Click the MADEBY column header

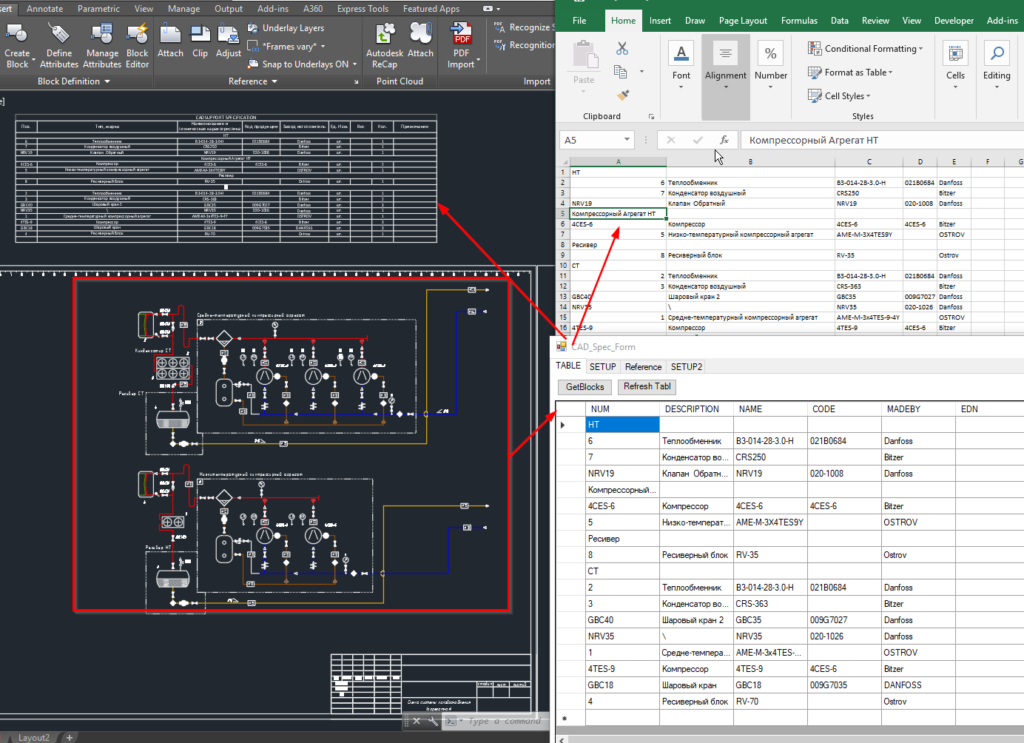pos(918,409)
